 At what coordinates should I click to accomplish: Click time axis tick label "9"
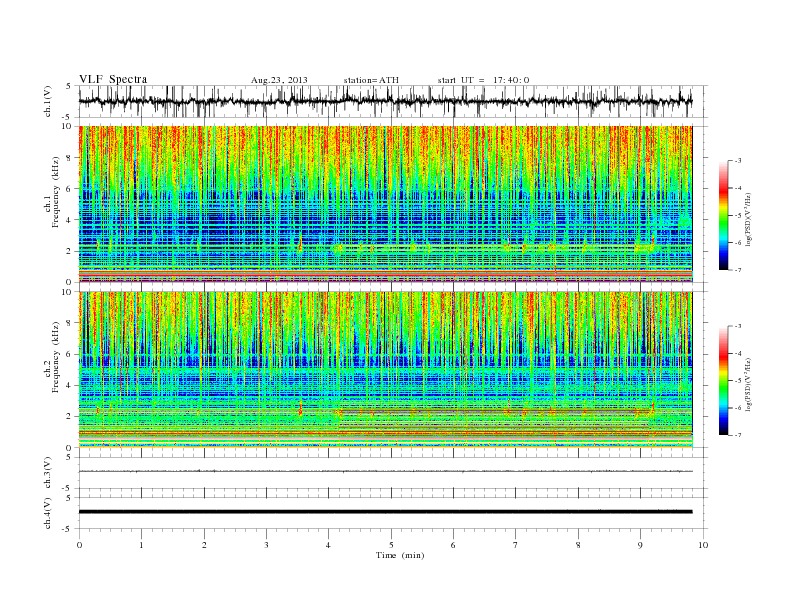[640, 545]
